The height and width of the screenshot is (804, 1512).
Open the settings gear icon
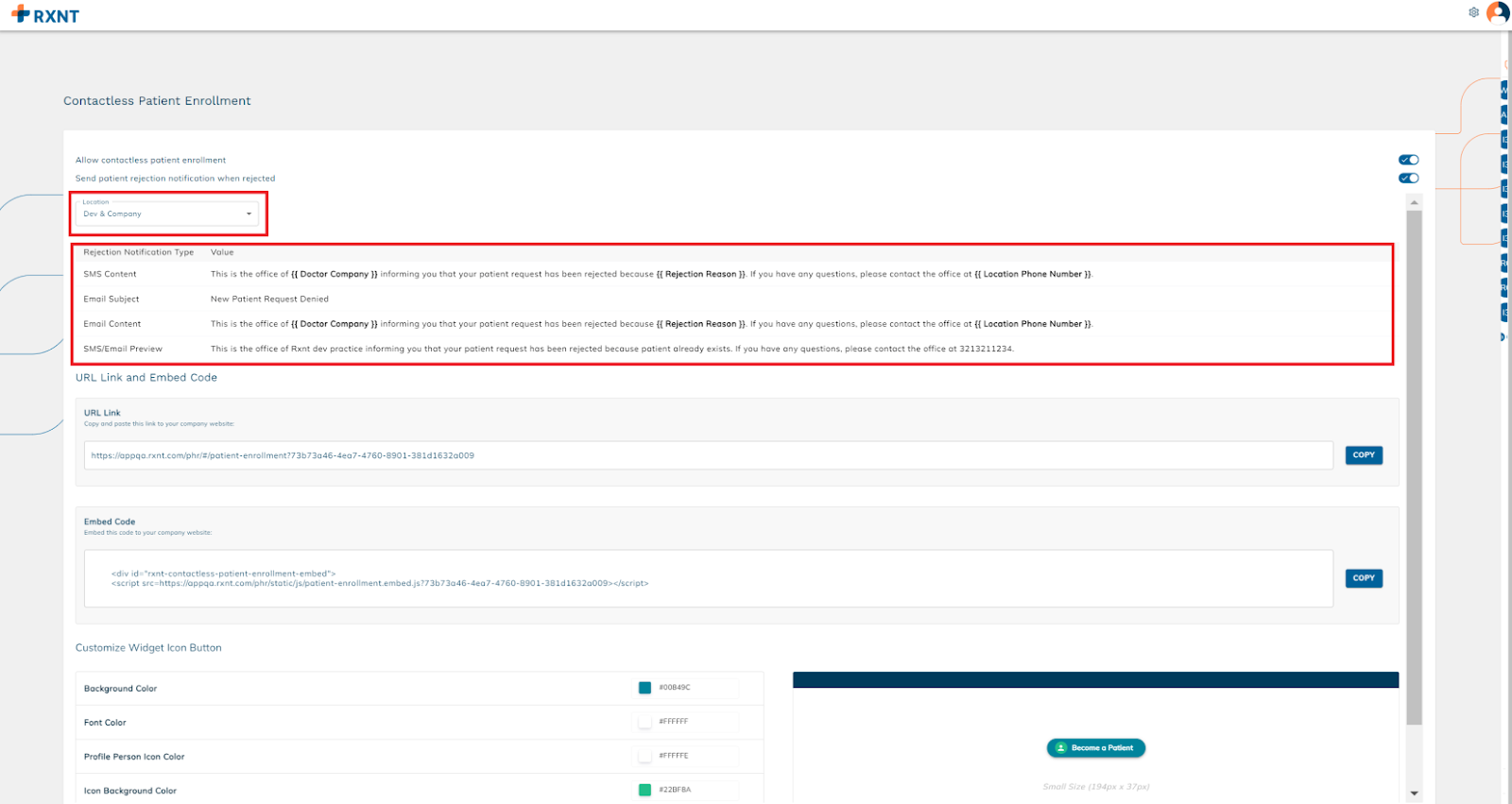1473,12
